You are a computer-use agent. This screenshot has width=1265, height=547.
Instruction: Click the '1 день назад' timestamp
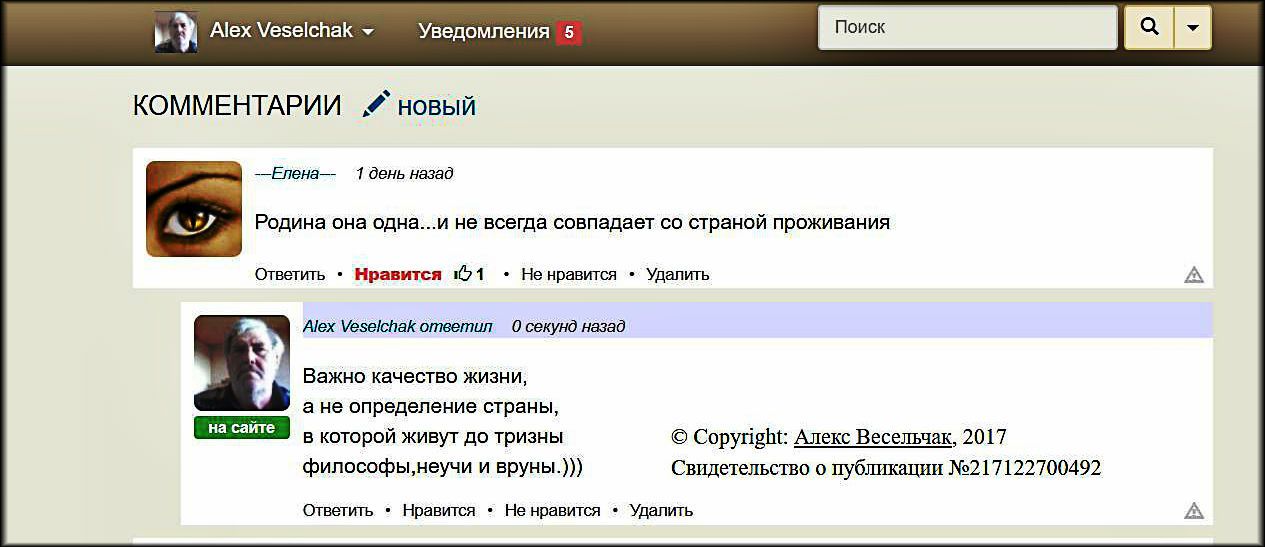[404, 173]
